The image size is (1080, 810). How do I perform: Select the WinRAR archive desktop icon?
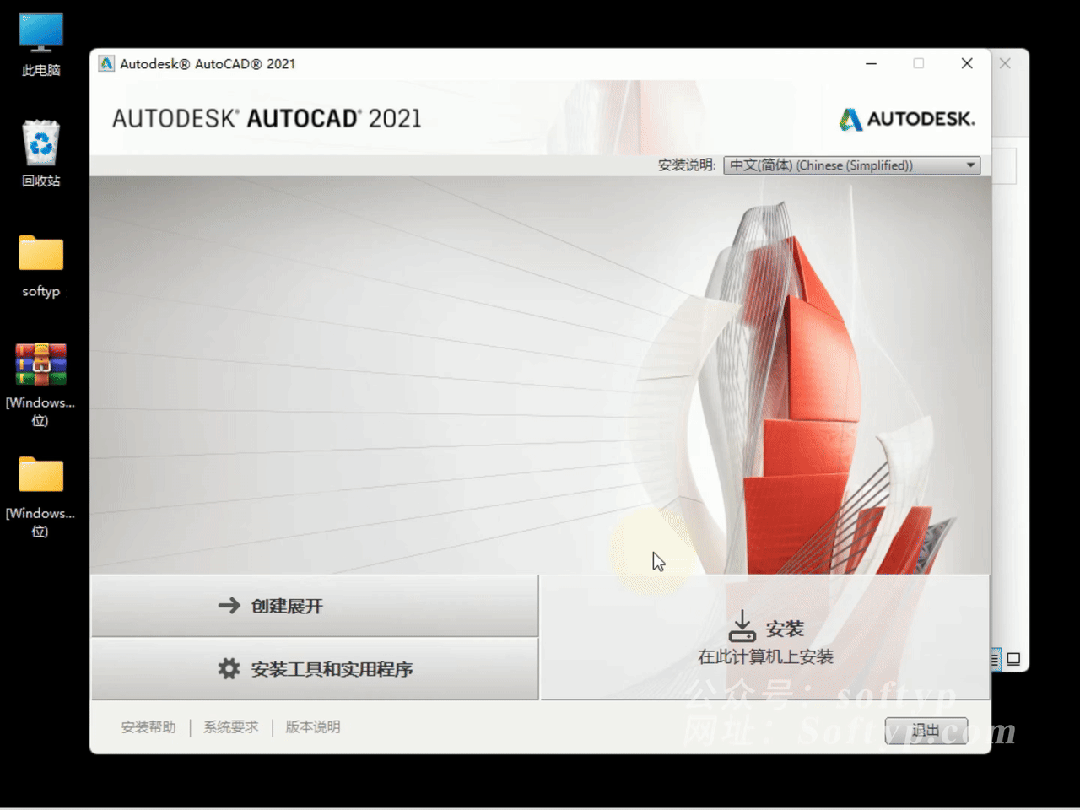point(41,384)
